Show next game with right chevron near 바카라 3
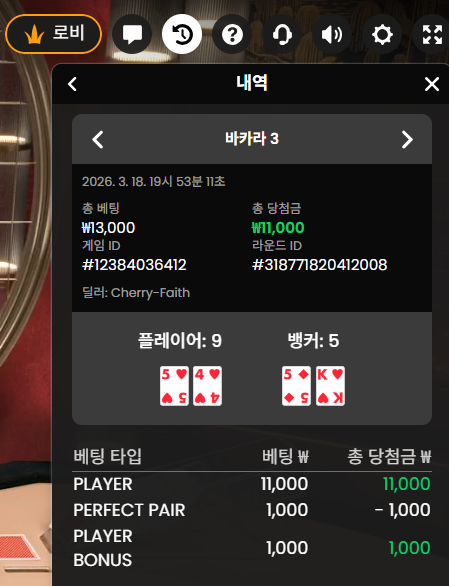This screenshot has width=449, height=586. tap(407, 139)
